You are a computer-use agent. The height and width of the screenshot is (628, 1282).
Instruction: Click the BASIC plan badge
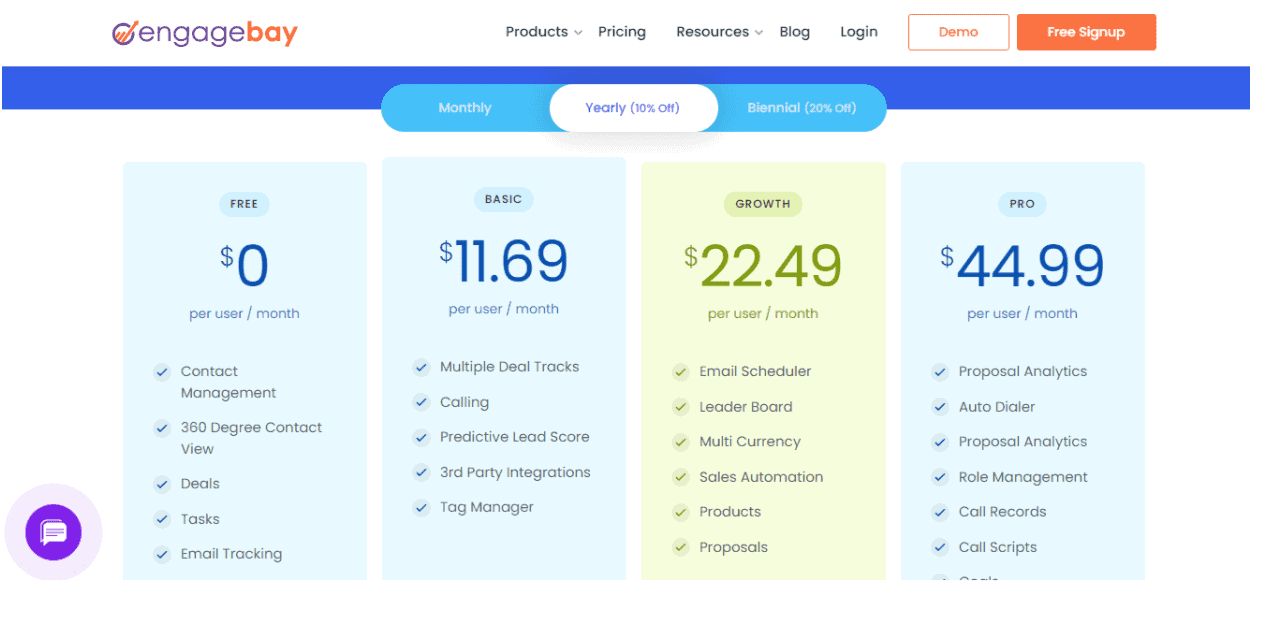tap(503, 199)
